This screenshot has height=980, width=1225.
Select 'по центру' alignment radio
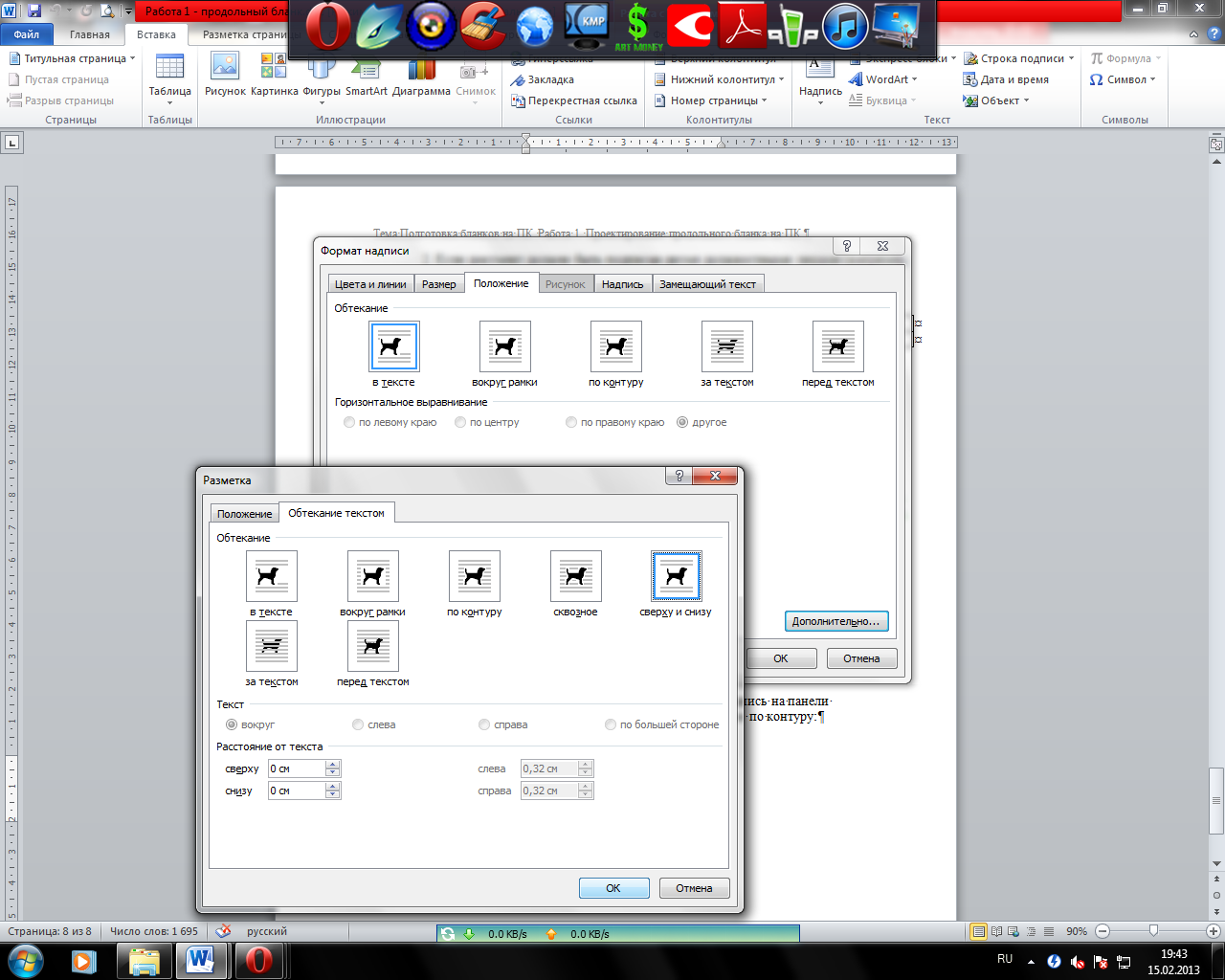pos(460,422)
